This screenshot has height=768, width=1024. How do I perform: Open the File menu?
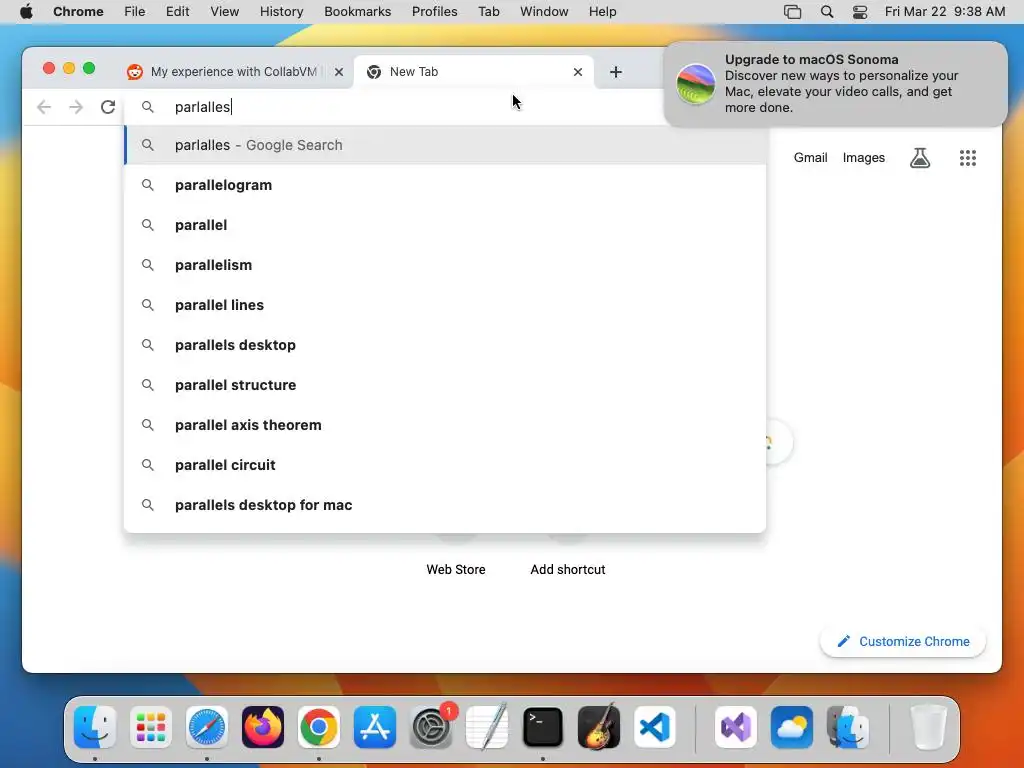(135, 12)
